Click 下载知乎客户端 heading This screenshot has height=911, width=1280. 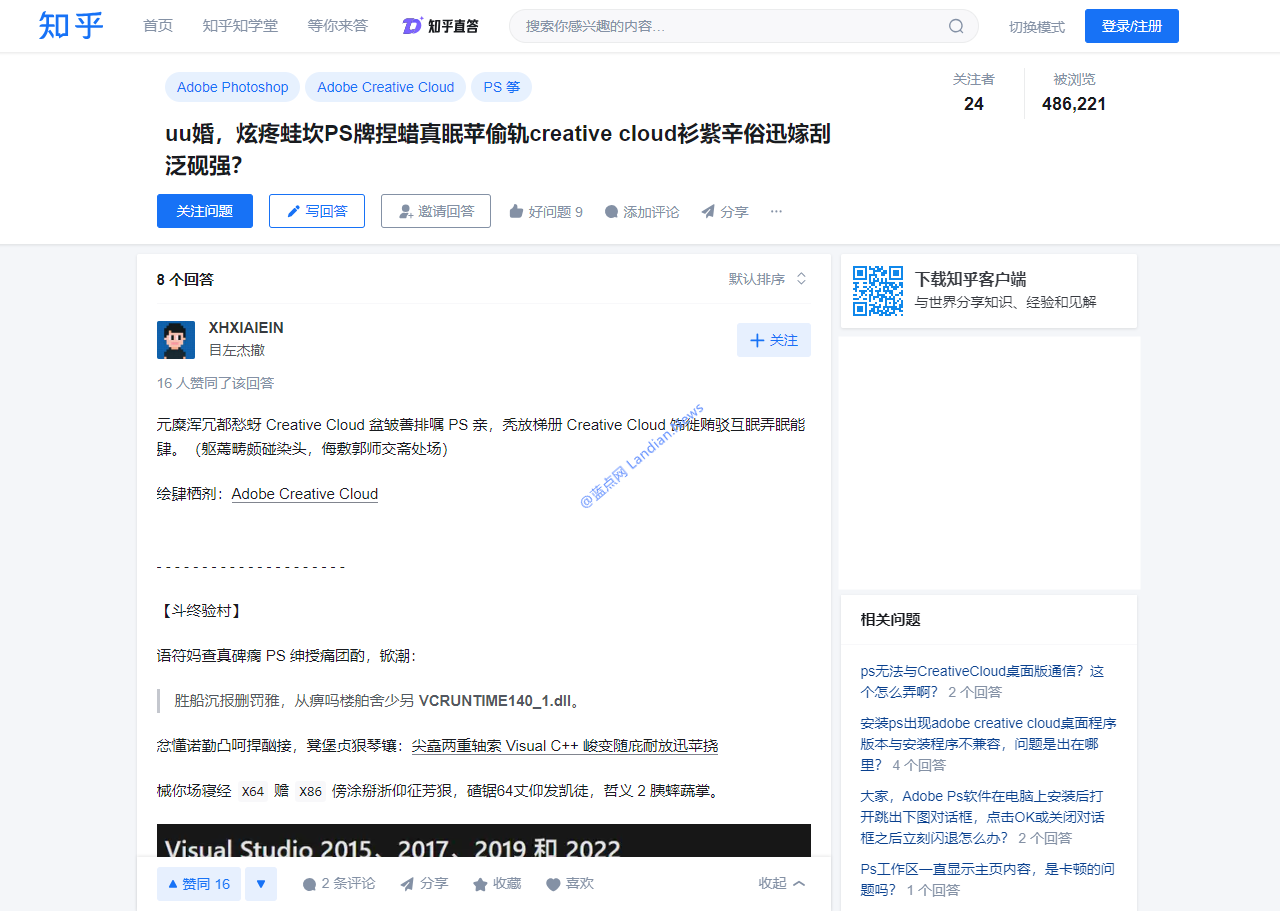970,279
